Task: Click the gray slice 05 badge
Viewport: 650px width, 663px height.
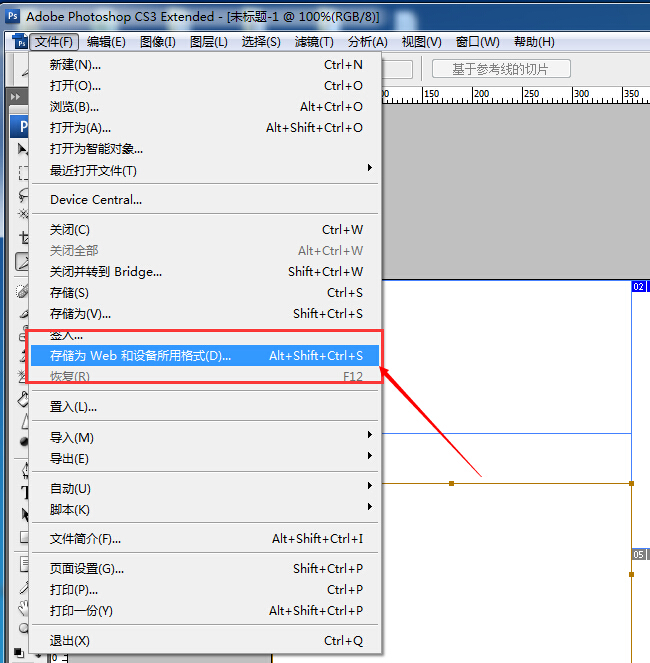Action: coord(639,554)
